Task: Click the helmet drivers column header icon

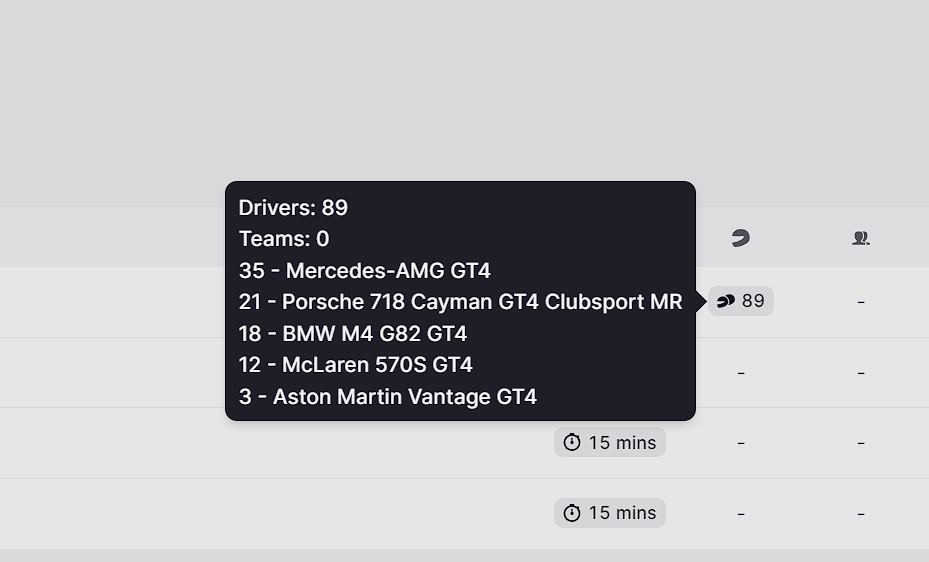Action: point(741,238)
